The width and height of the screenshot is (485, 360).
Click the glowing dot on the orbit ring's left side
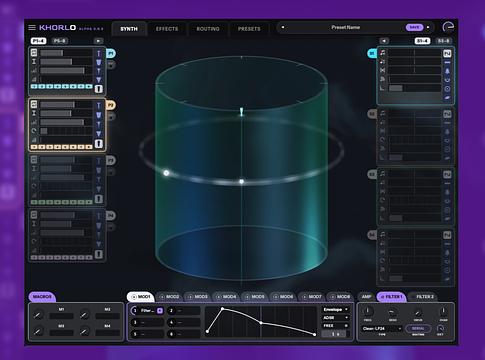[x=166, y=173]
